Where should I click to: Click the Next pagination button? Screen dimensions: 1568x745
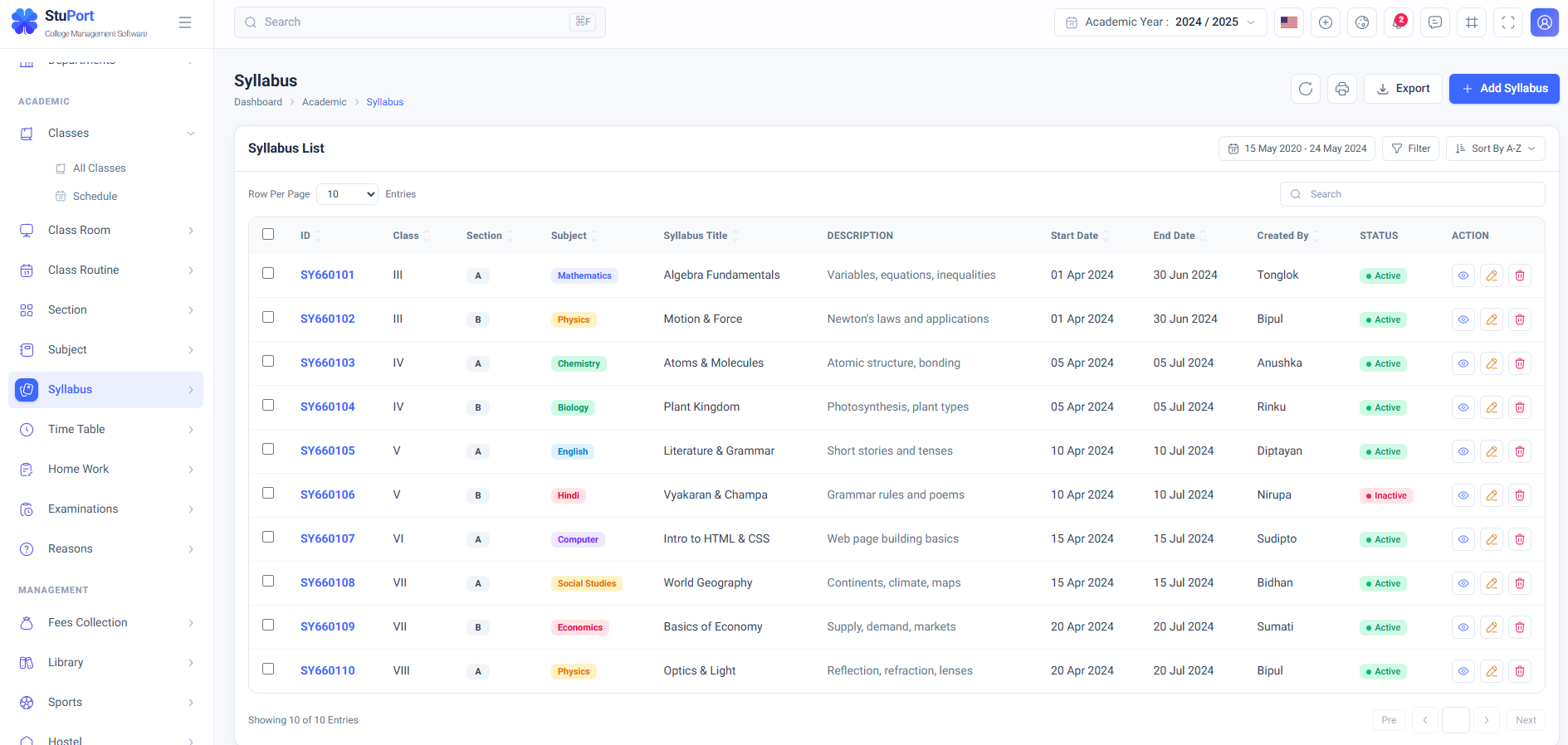pos(1526,720)
